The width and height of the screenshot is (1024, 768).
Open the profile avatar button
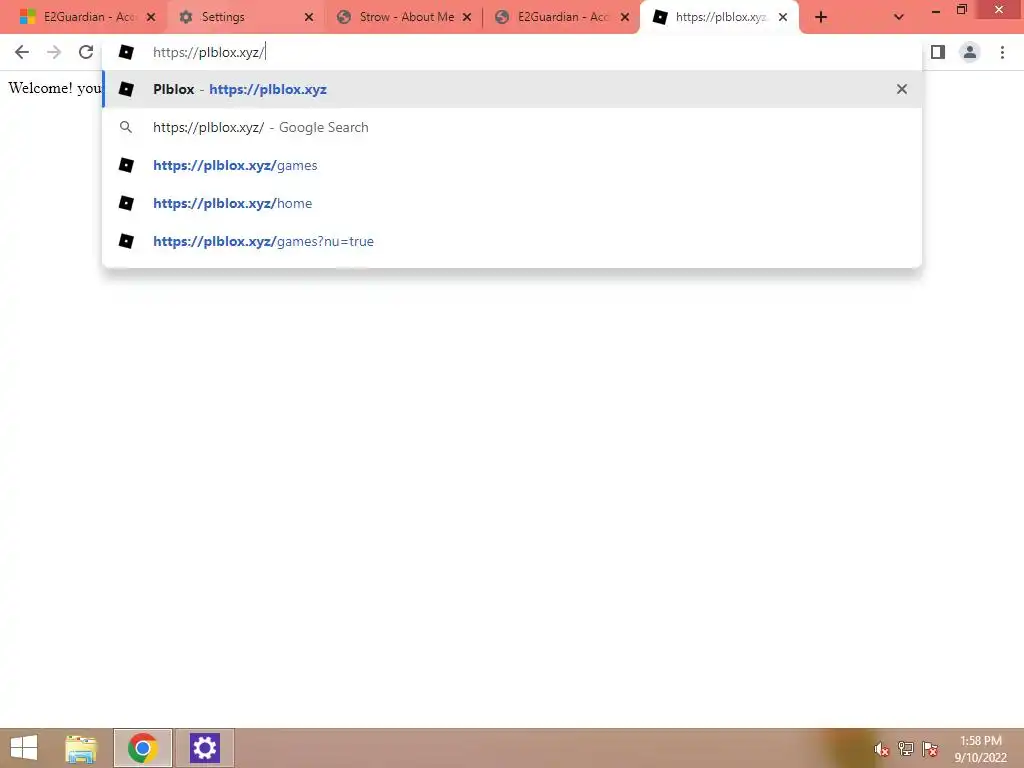pos(970,52)
